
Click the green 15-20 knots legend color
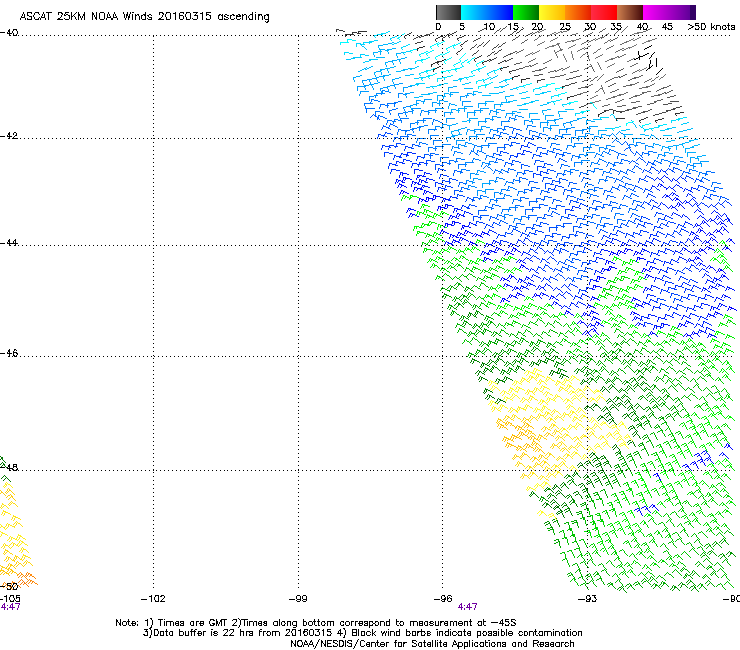click(x=526, y=12)
